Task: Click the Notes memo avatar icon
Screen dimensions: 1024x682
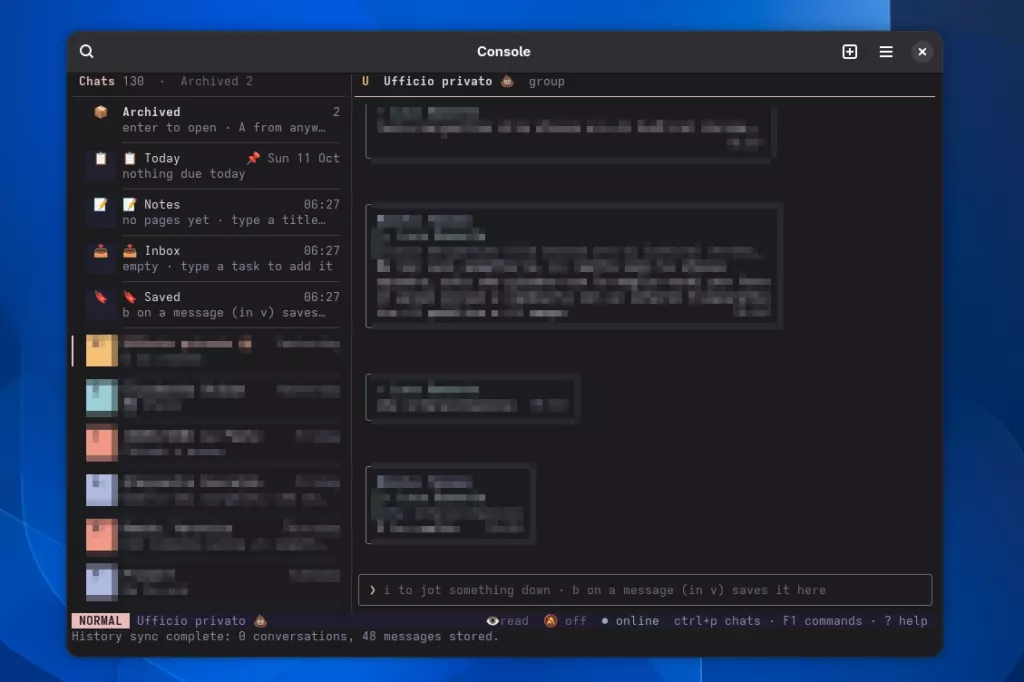Action: click(101, 204)
